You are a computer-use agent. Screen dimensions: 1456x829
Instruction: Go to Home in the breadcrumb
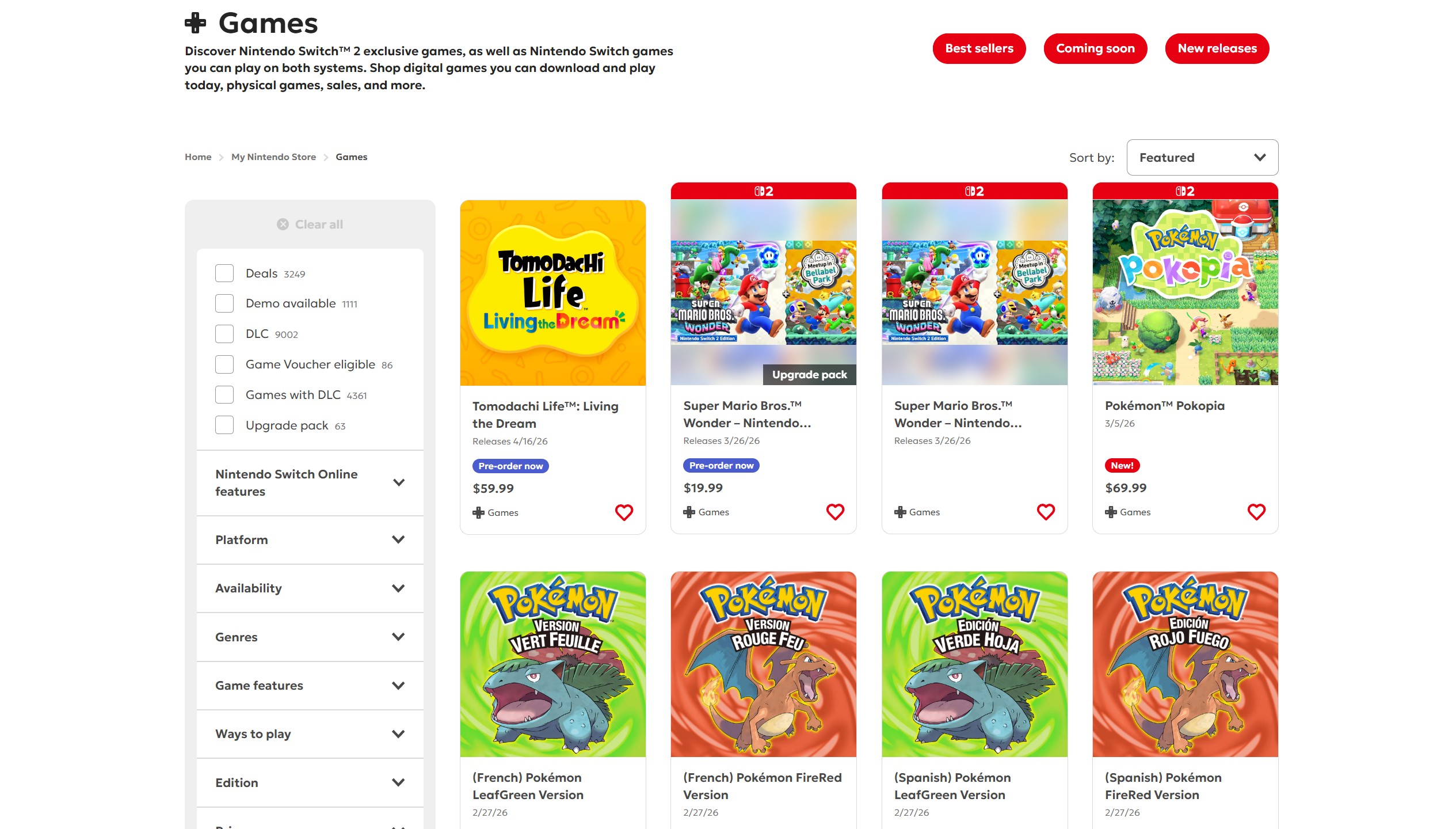click(x=198, y=157)
